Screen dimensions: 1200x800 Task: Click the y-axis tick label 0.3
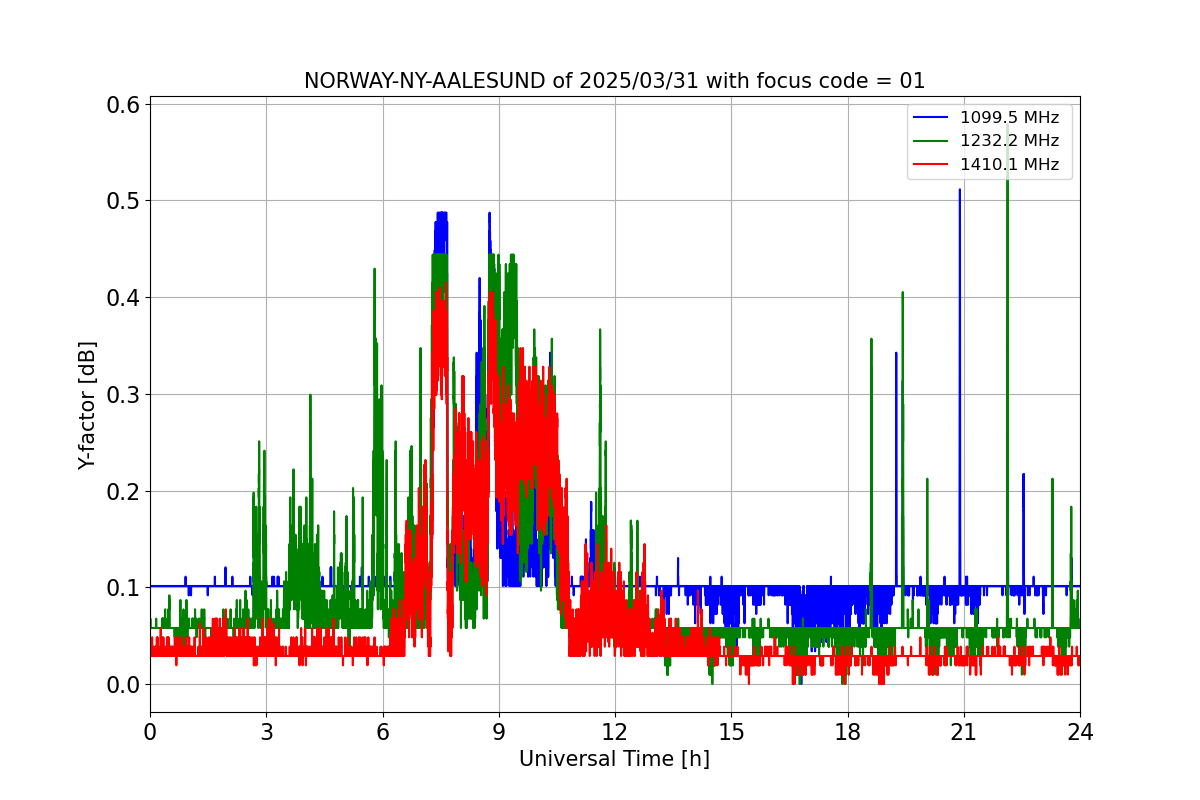coord(123,394)
